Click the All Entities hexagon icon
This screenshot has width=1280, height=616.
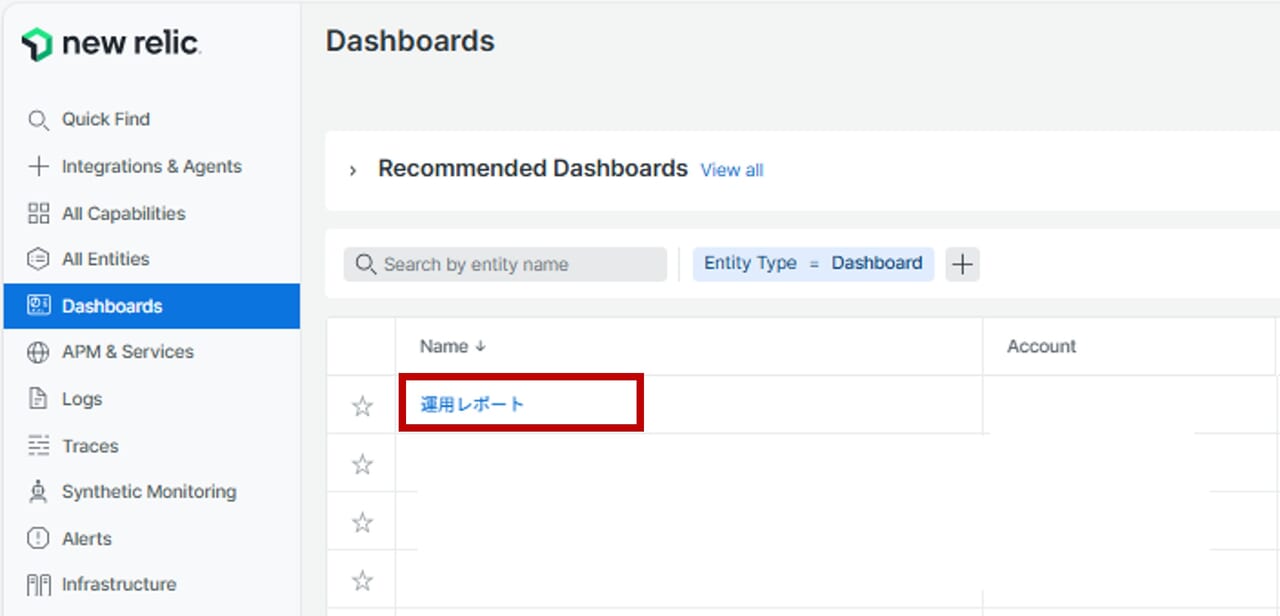point(38,260)
